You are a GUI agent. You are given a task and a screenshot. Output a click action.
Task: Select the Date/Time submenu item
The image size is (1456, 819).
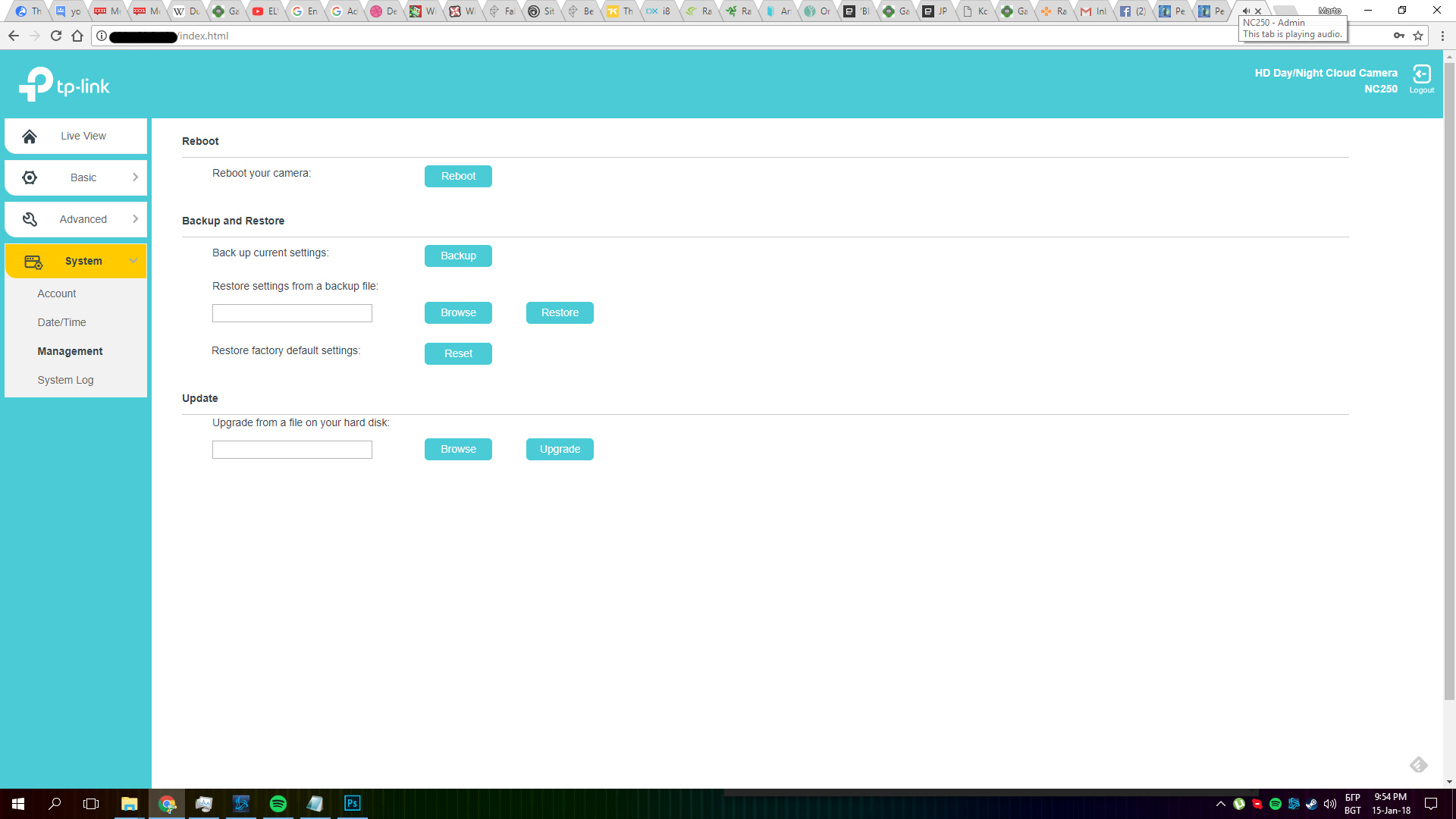click(x=61, y=322)
